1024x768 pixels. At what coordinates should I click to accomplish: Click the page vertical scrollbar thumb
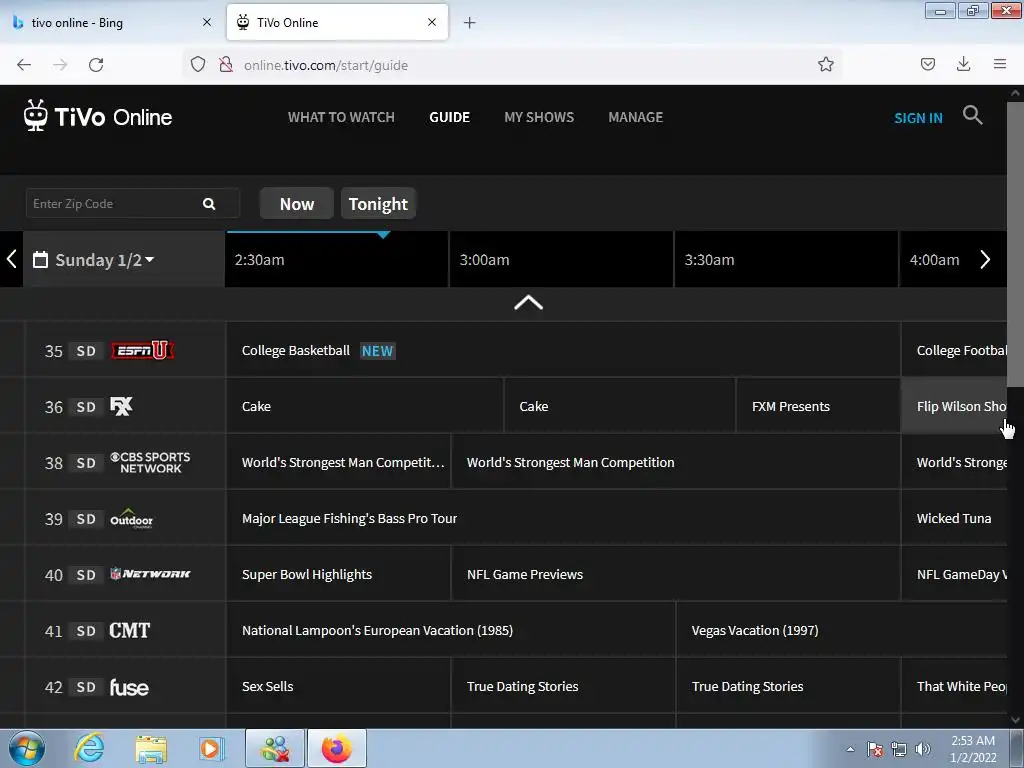tap(1016, 243)
